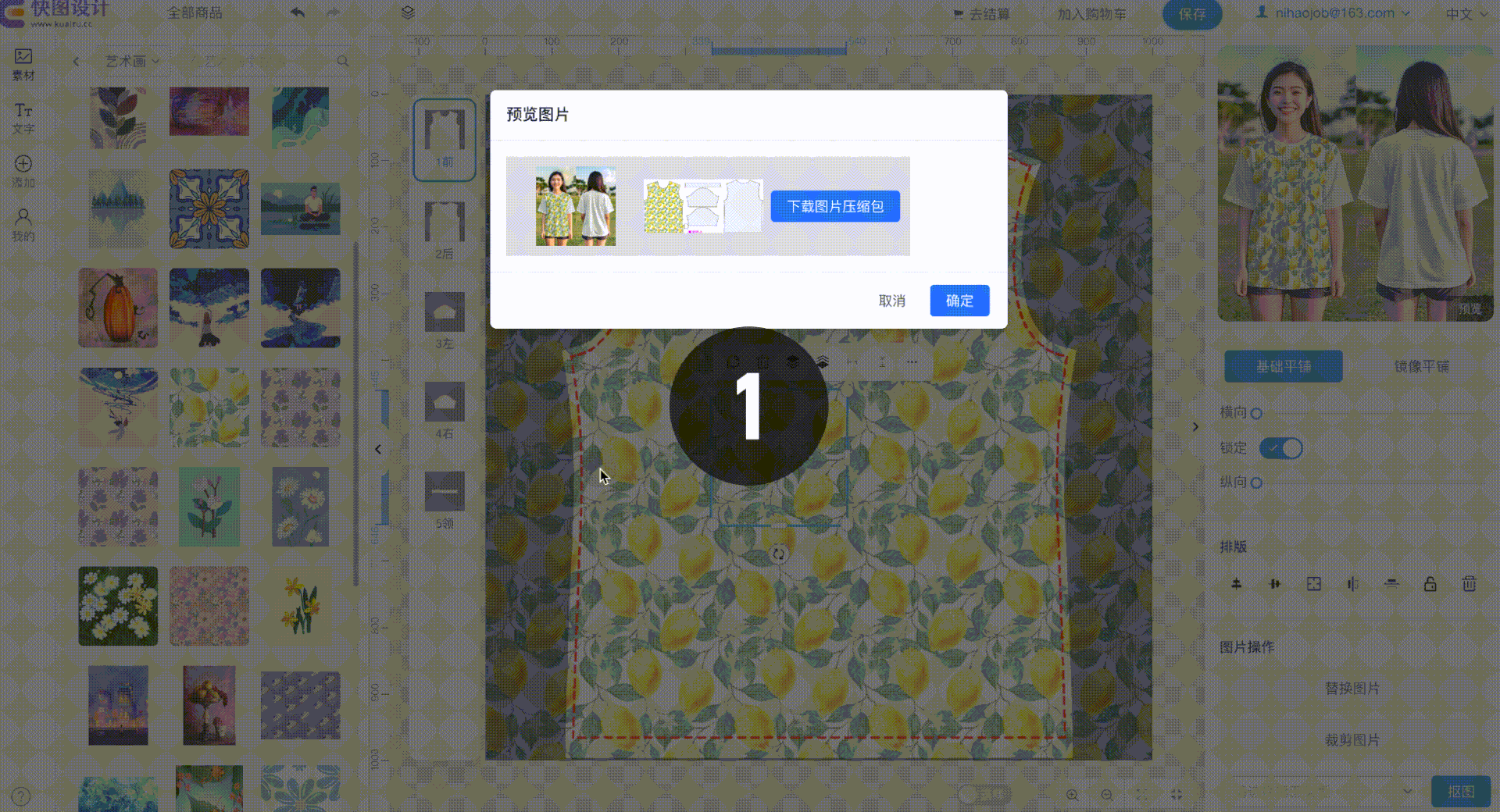Screen dimensions: 1500x812
Task: Click the lock icon under 排版
Action: pyautogui.click(x=1430, y=584)
